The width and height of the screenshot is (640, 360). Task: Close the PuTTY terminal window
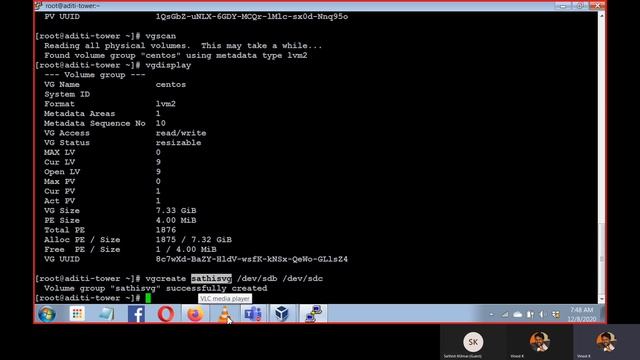(x=597, y=6)
